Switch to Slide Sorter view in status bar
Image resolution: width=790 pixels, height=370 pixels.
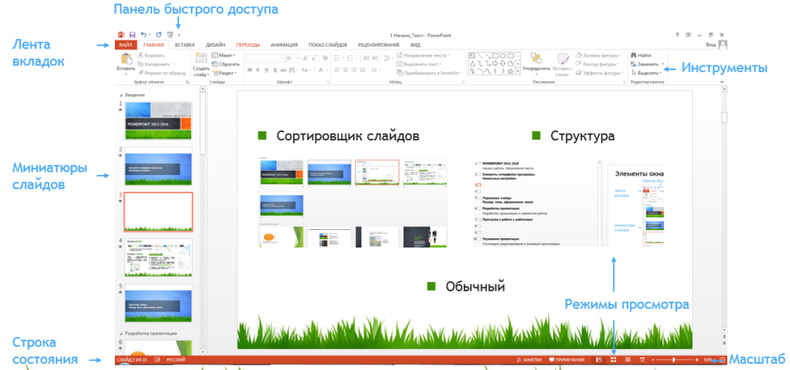614,360
